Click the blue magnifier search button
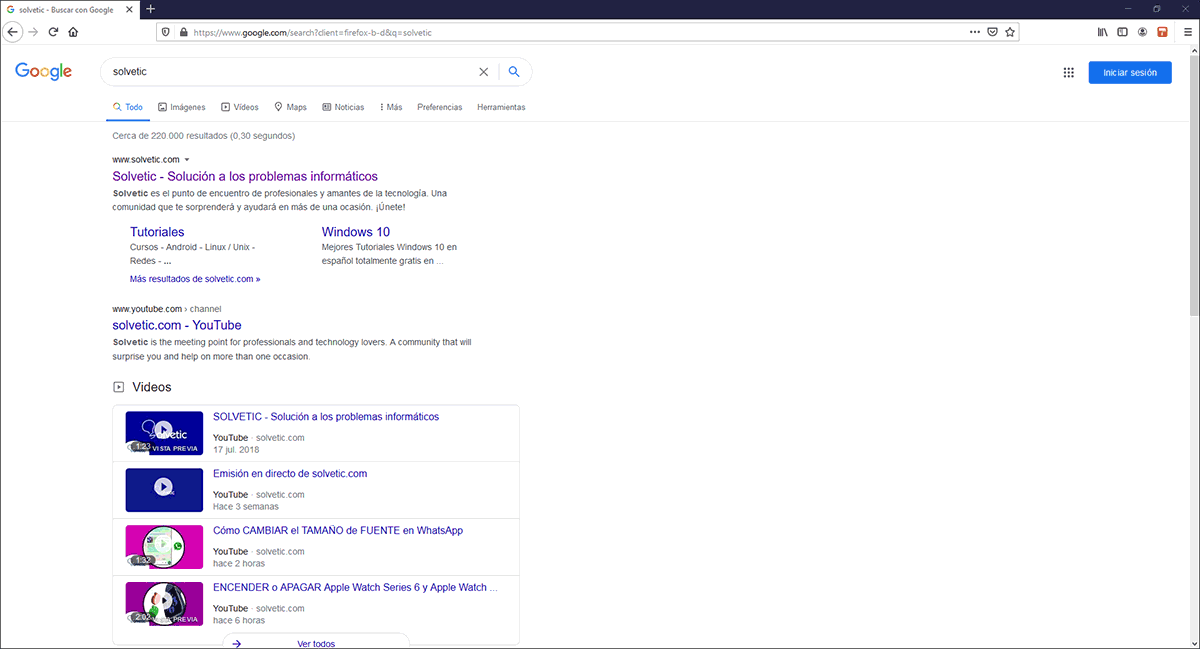Image resolution: width=1200 pixels, height=649 pixels. pos(514,72)
